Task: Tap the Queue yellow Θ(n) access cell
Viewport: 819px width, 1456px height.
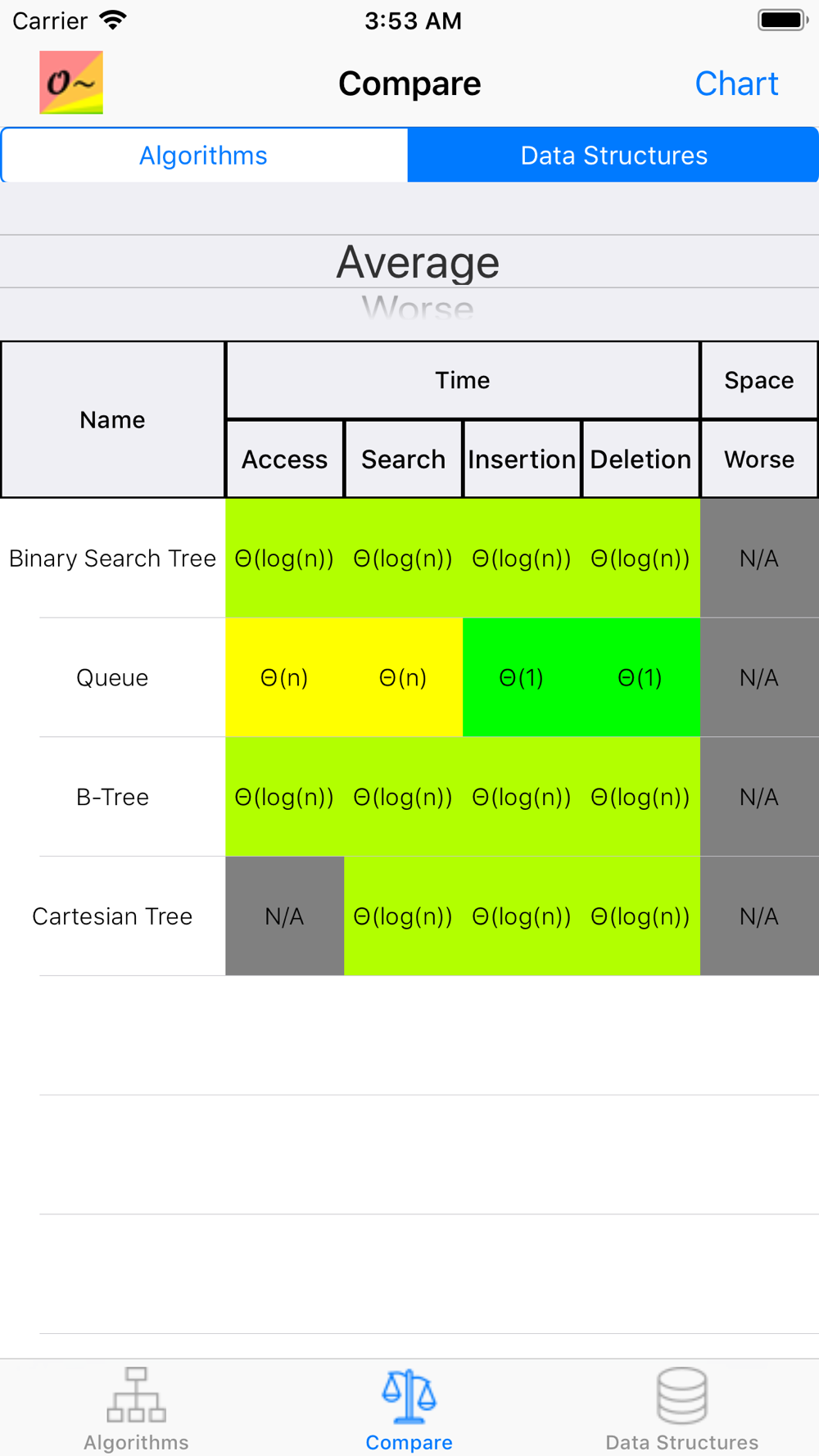Action: [284, 677]
